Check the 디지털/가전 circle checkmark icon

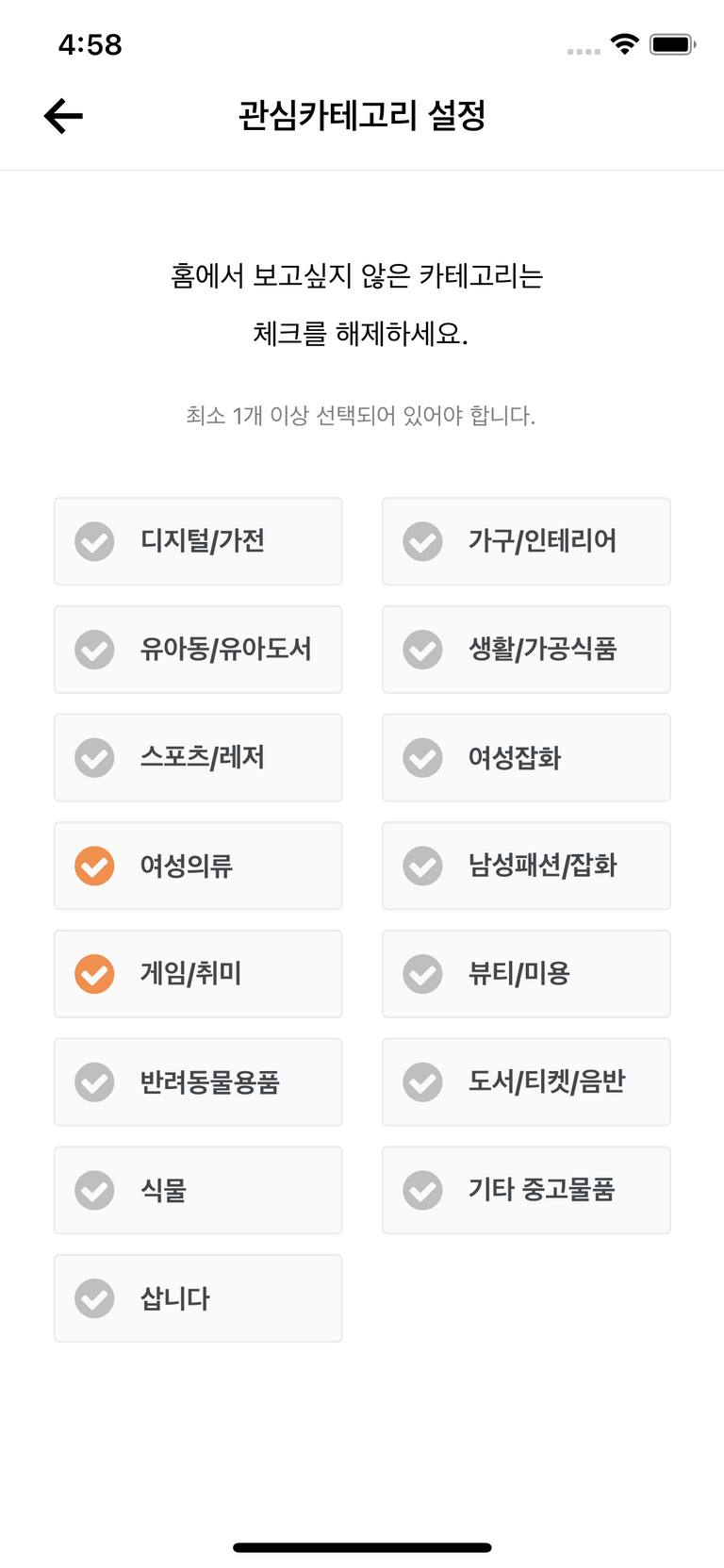(94, 541)
